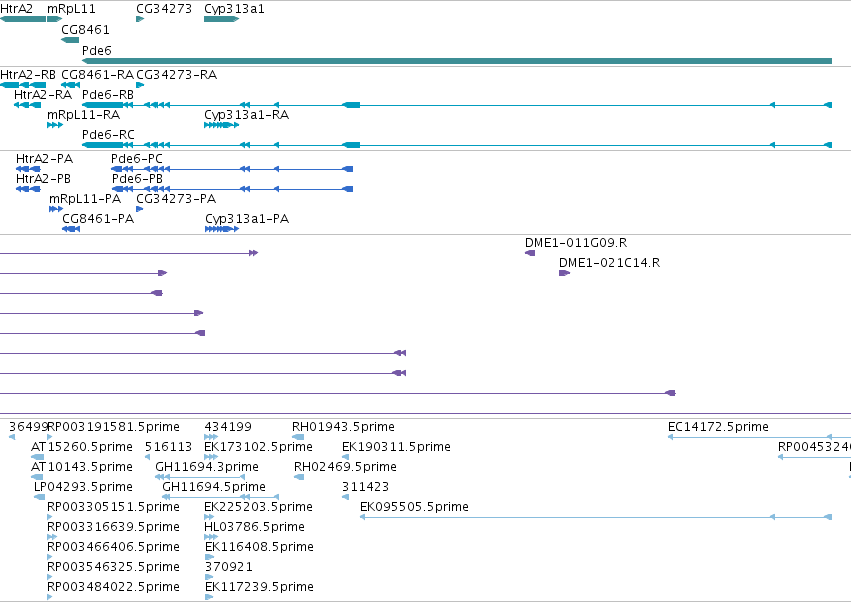Click the HtrA2-RB transcript label

(28, 74)
